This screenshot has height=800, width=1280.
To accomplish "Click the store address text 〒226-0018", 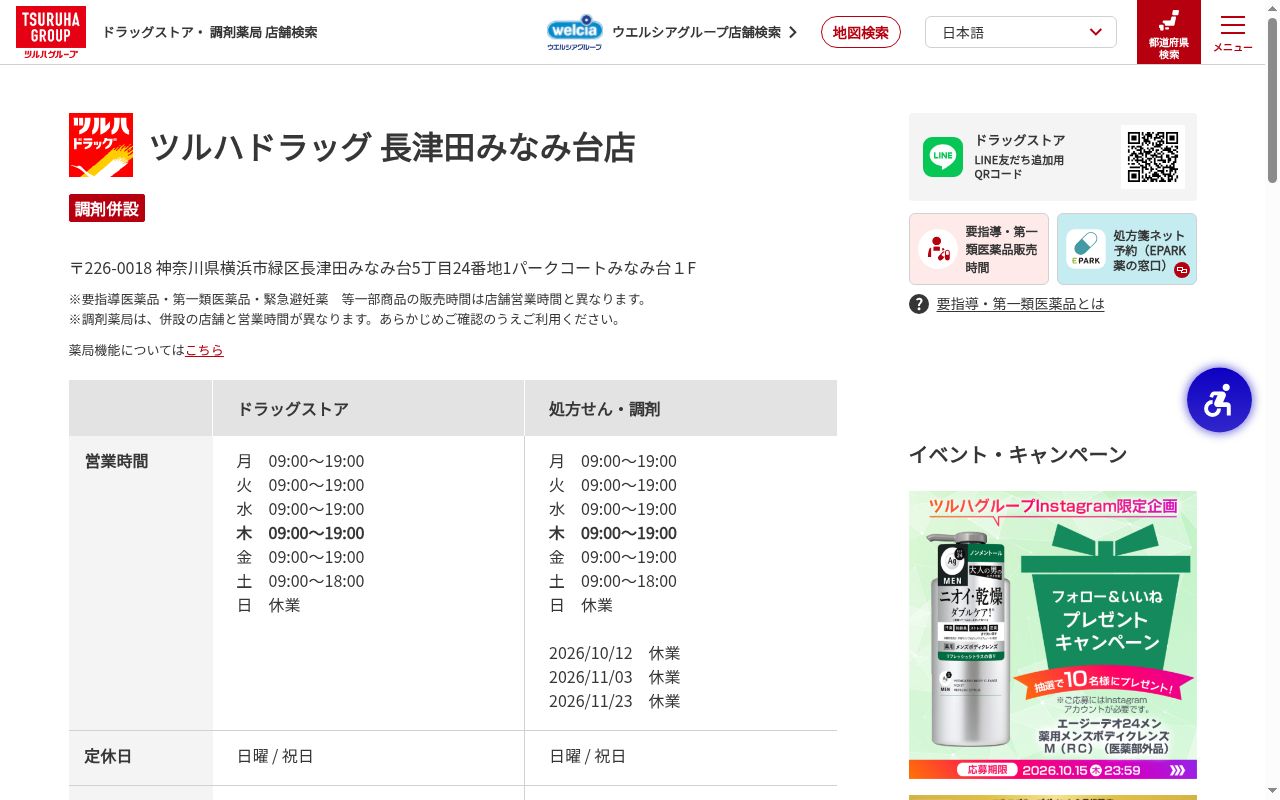I will point(383,268).
